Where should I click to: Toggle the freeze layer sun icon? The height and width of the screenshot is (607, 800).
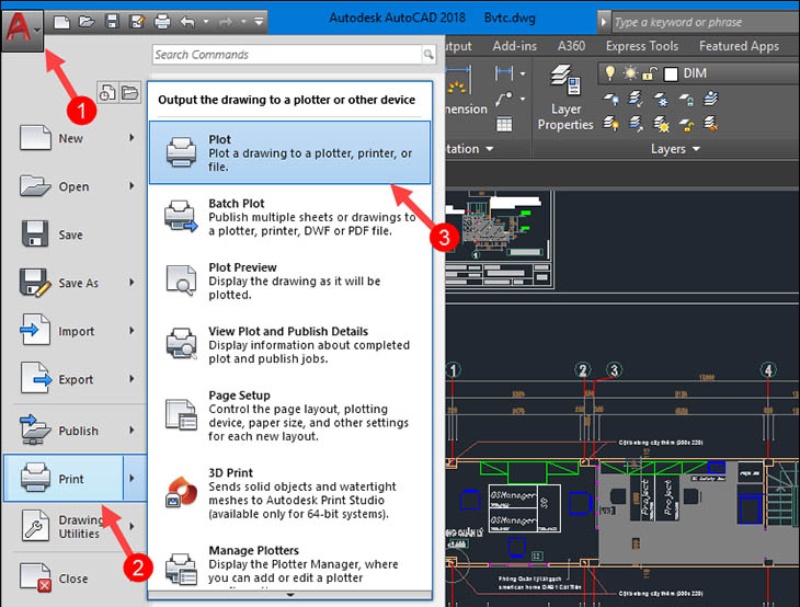pyautogui.click(x=630, y=73)
